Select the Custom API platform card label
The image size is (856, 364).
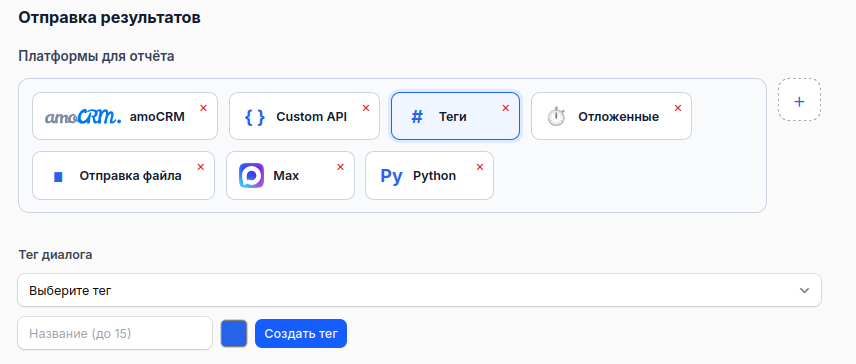point(312,117)
